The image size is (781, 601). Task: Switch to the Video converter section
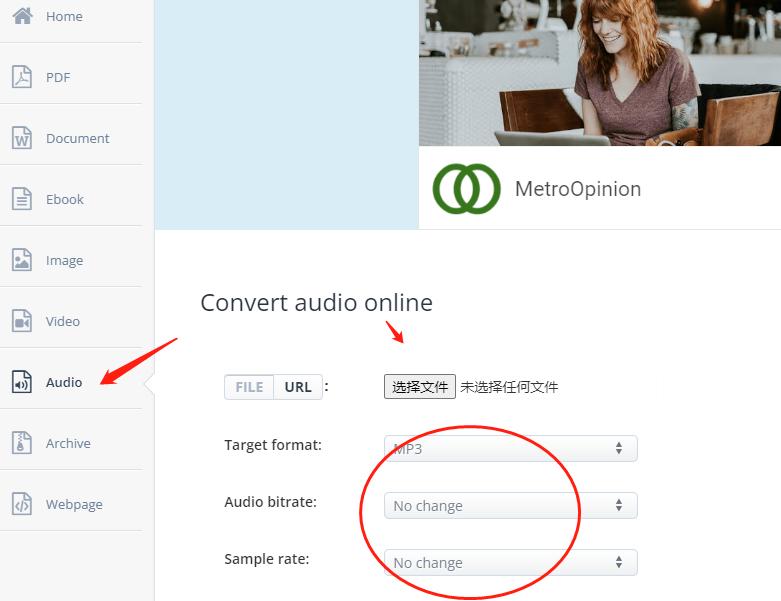click(63, 322)
